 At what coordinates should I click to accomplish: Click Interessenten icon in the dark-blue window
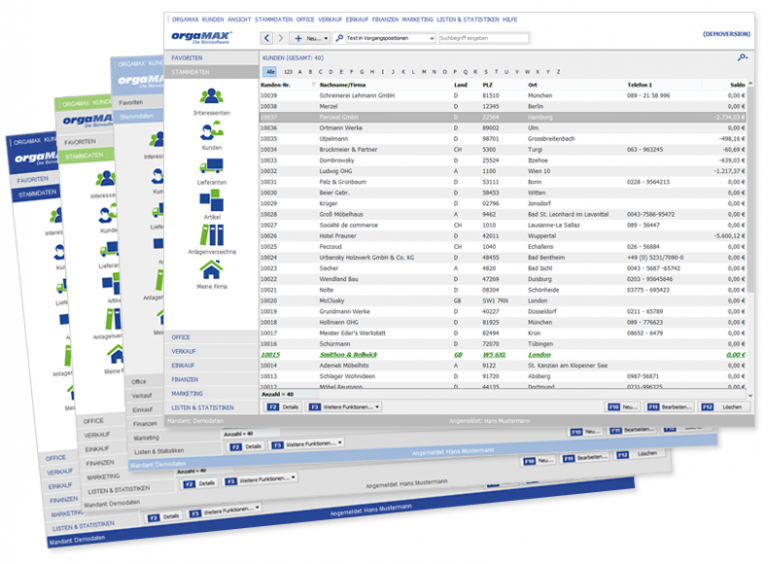click(x=56, y=215)
